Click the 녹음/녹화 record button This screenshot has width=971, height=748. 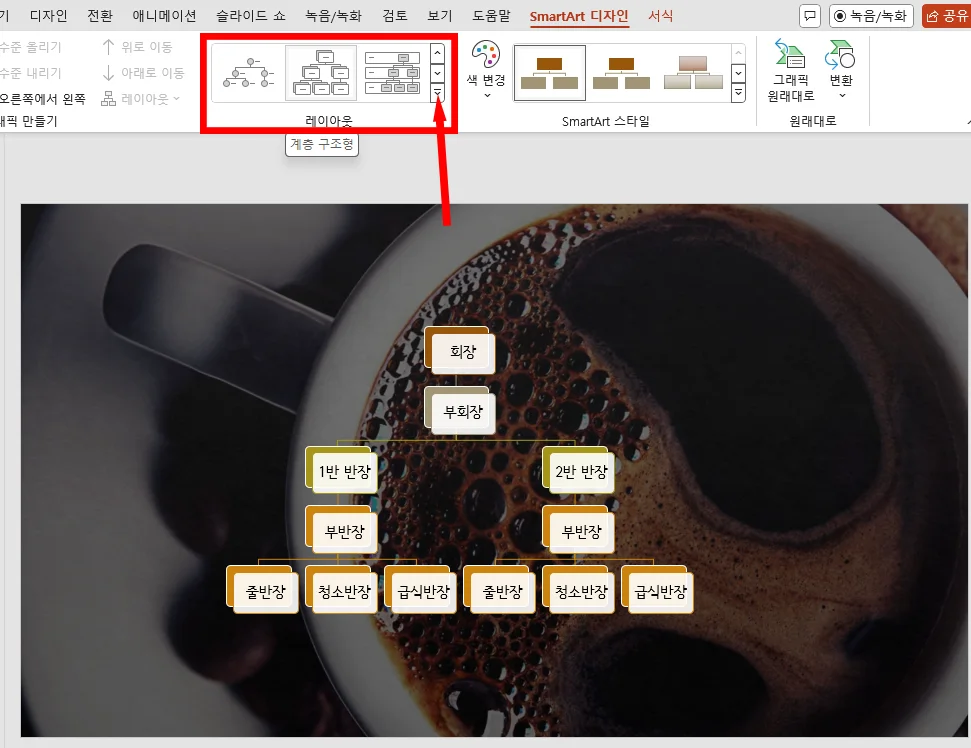tap(871, 16)
